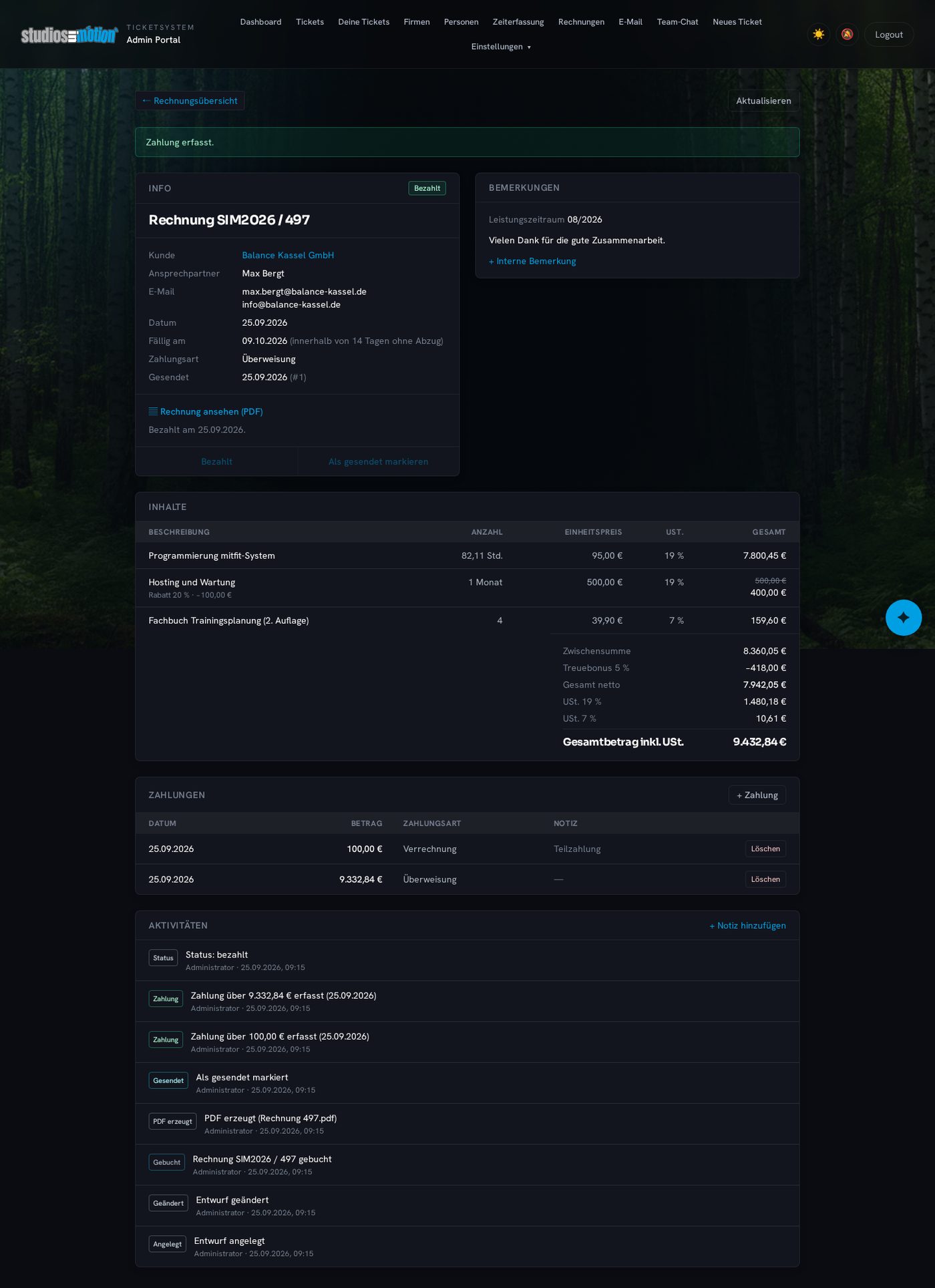935x1288 pixels.
Task: Delete the 100,00 € Verrechnung payment
Action: [765, 849]
